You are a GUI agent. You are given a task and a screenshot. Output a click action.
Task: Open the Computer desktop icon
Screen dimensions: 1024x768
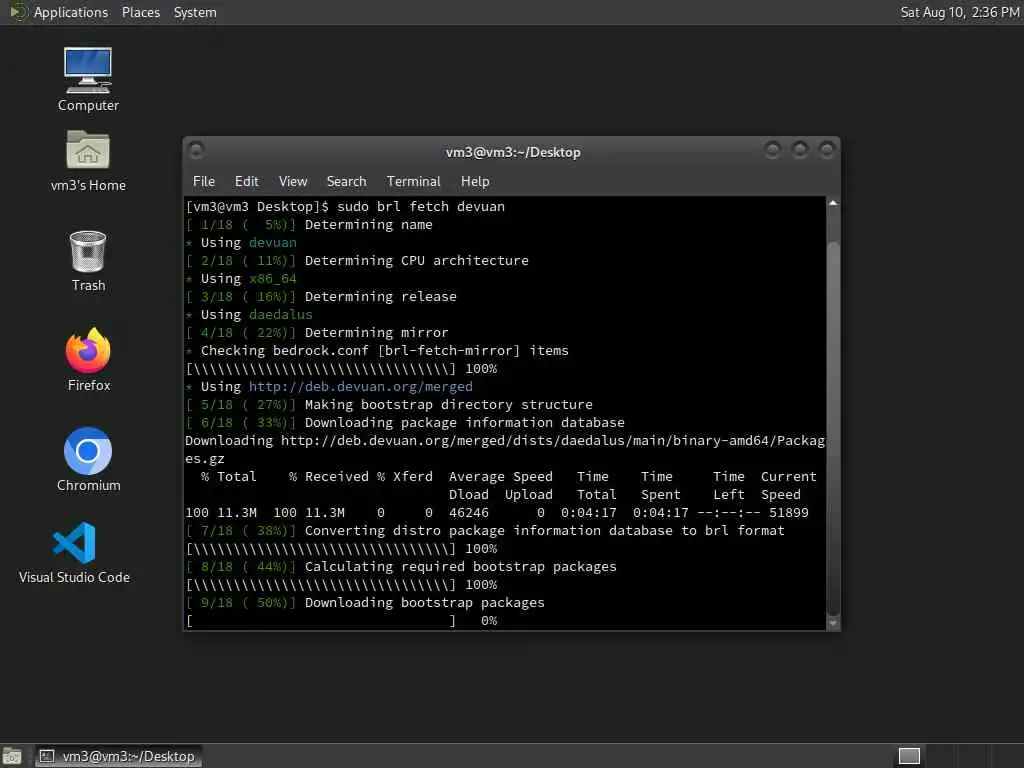coord(88,79)
